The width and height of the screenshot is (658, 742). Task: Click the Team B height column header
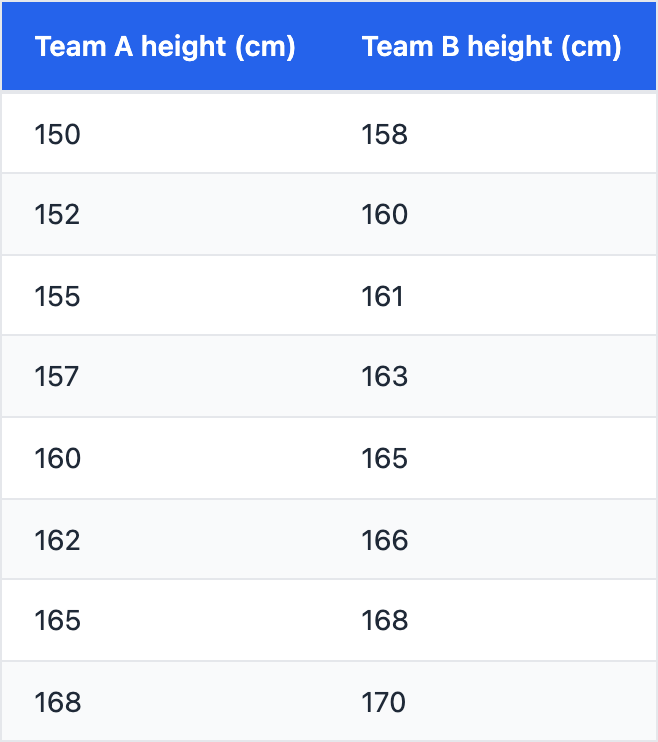point(491,47)
